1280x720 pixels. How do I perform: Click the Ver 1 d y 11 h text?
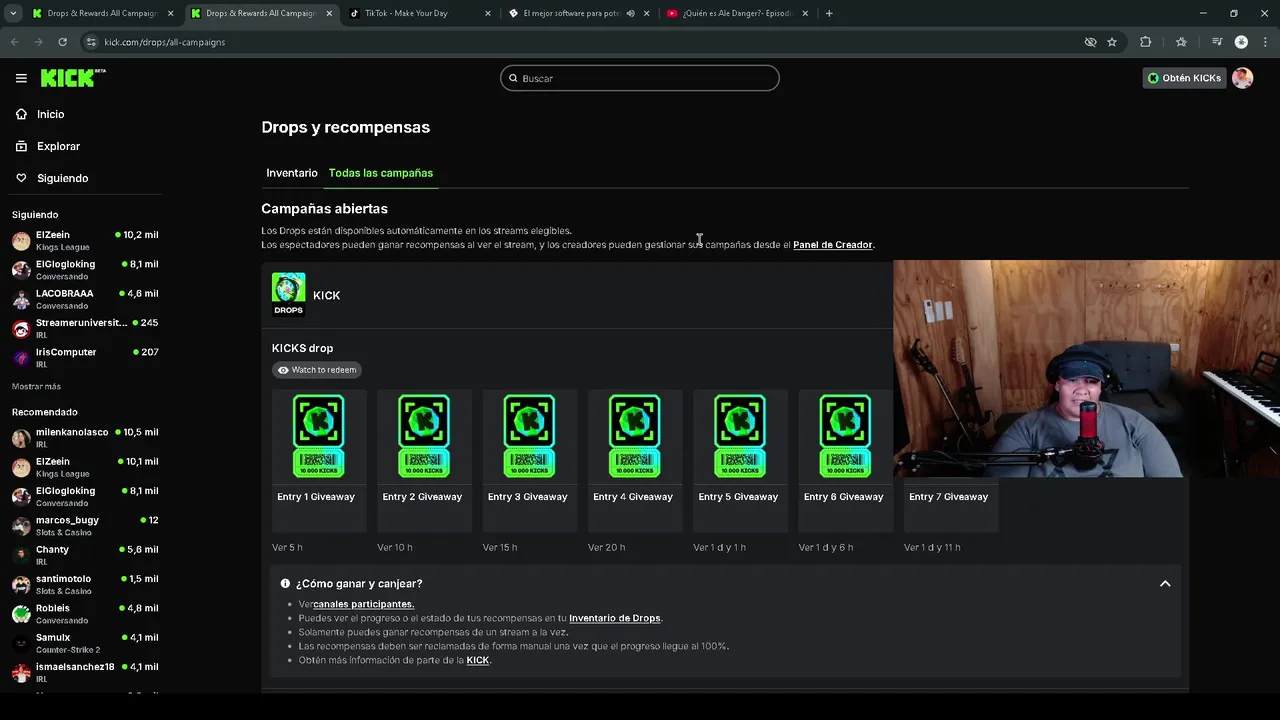click(x=932, y=548)
